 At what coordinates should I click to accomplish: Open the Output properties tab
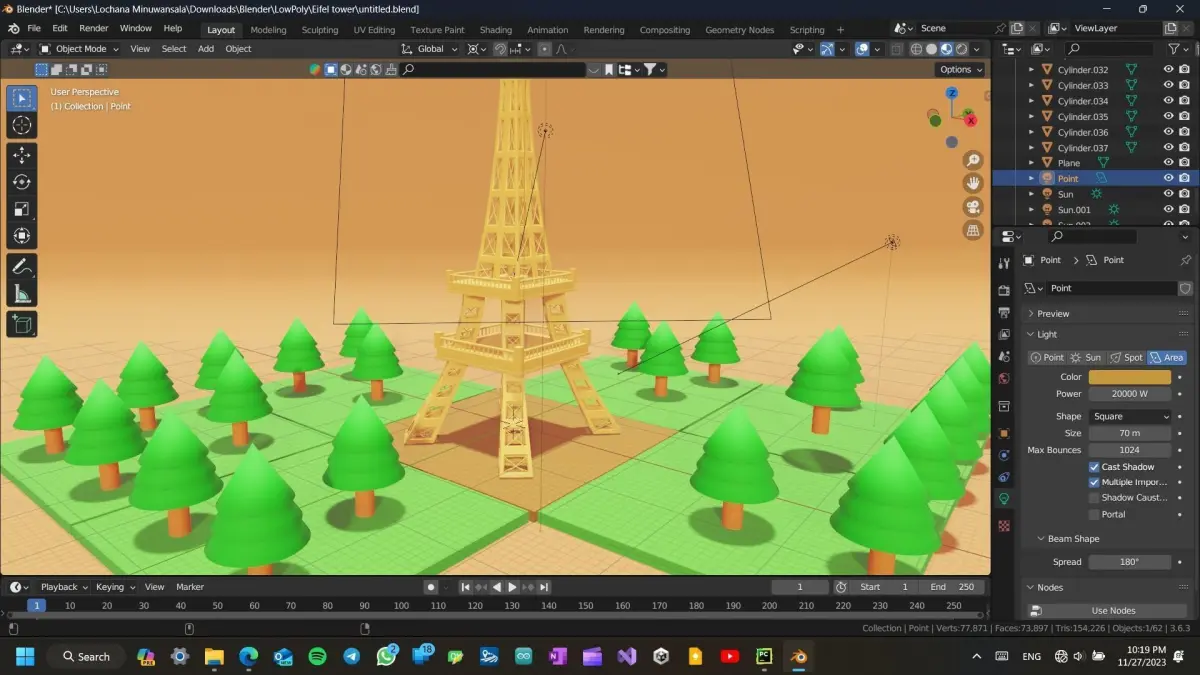[1004, 313]
